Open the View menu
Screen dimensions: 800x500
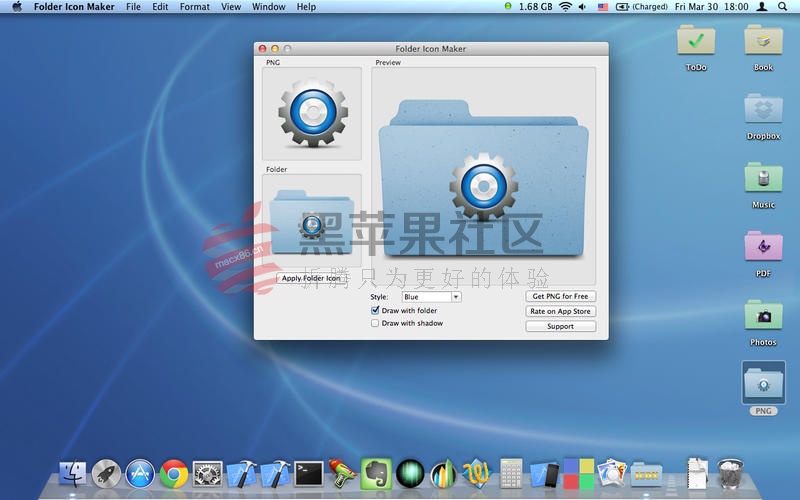pos(231,7)
